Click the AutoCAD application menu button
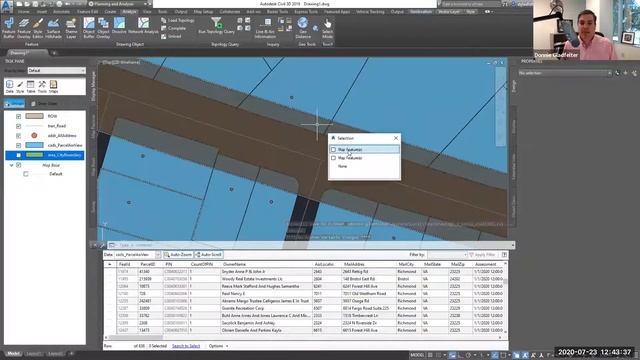640x360 pixels. 6,5
